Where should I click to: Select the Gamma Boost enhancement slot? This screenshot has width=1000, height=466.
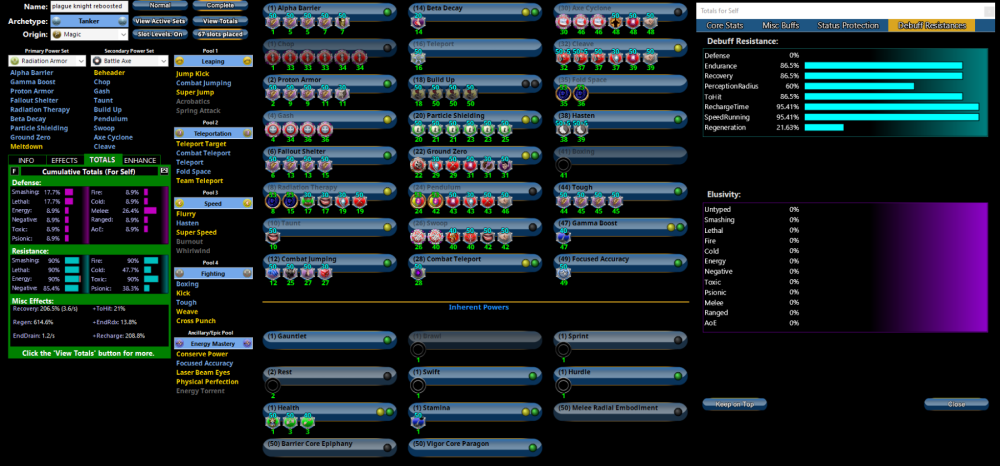pyautogui.click(x=564, y=237)
